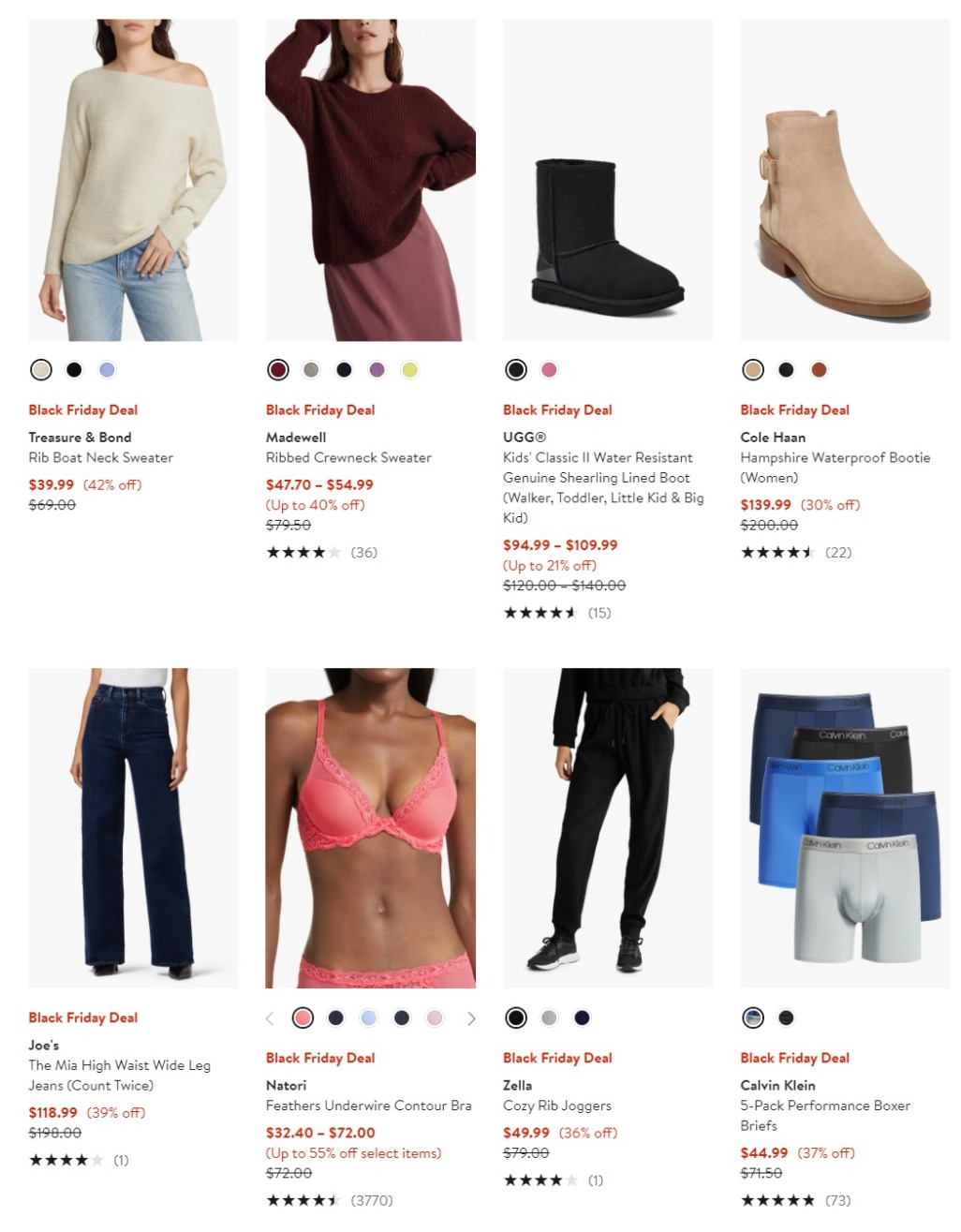The height and width of the screenshot is (1232, 961).
Task: Open the UGG Kids' Classic II boot image
Action: click(608, 180)
